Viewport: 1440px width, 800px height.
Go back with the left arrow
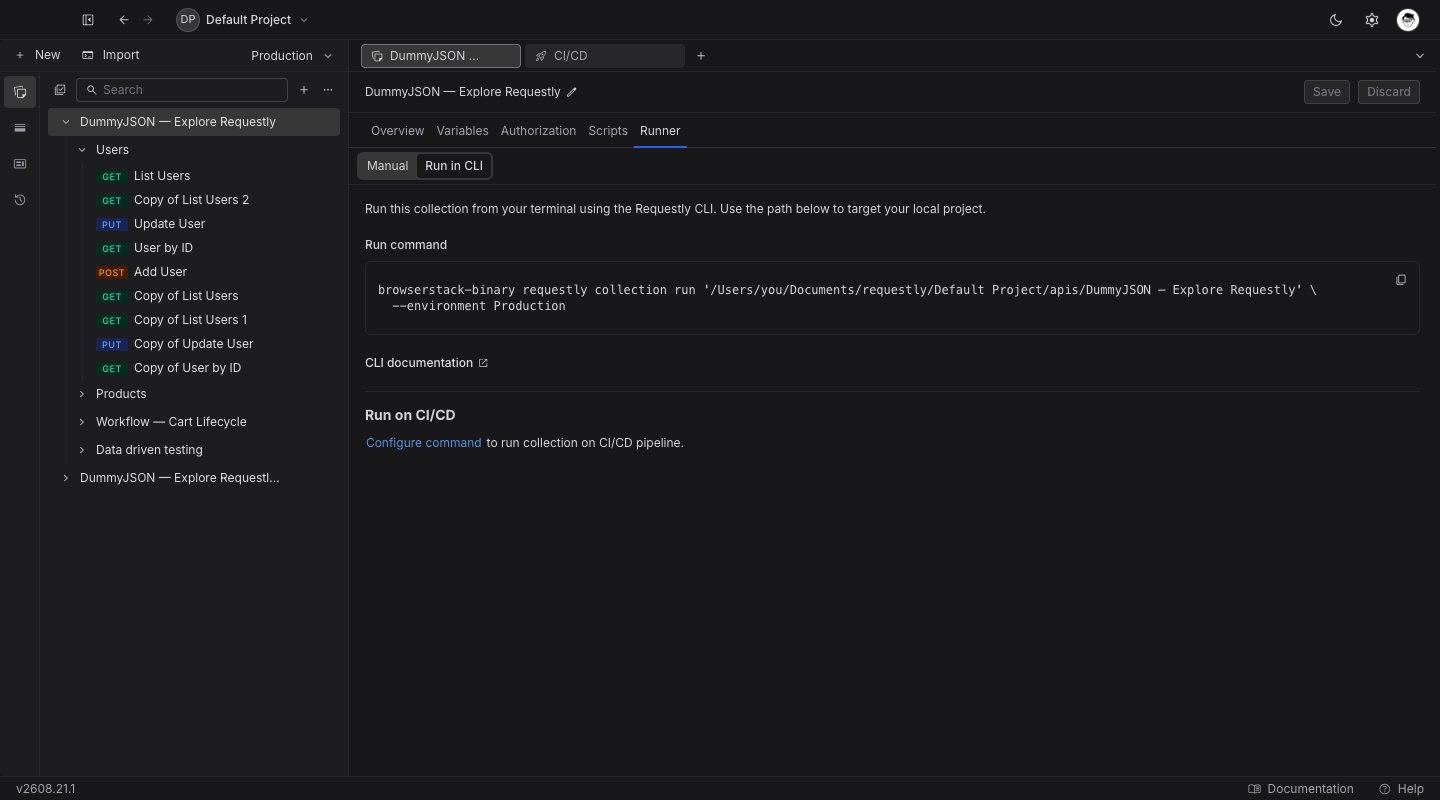123,20
